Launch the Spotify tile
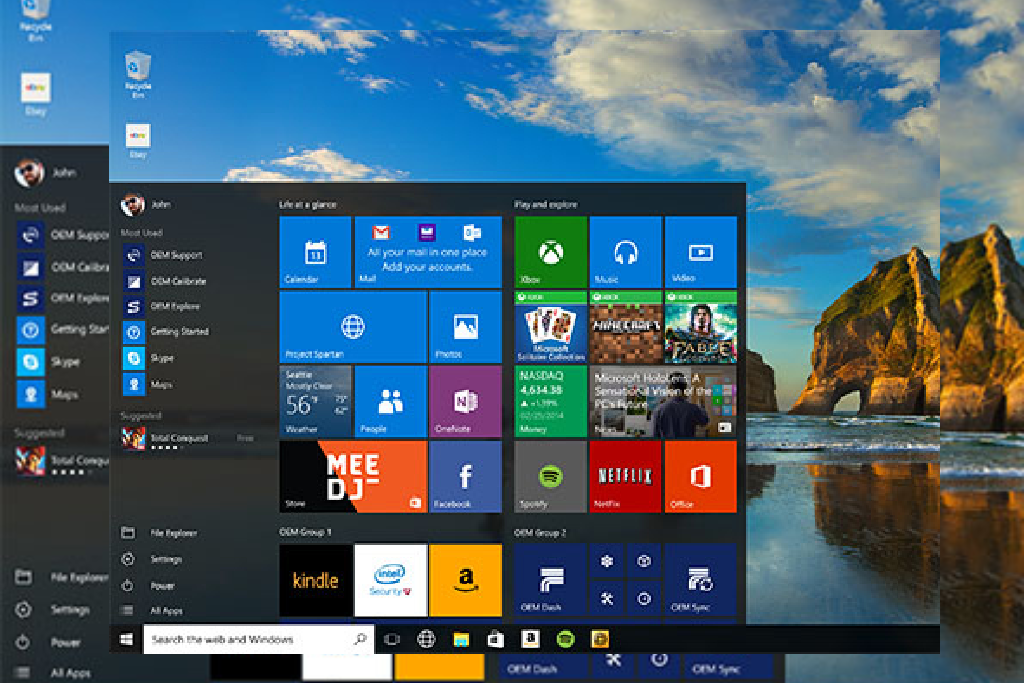The height and width of the screenshot is (683, 1024). point(551,477)
